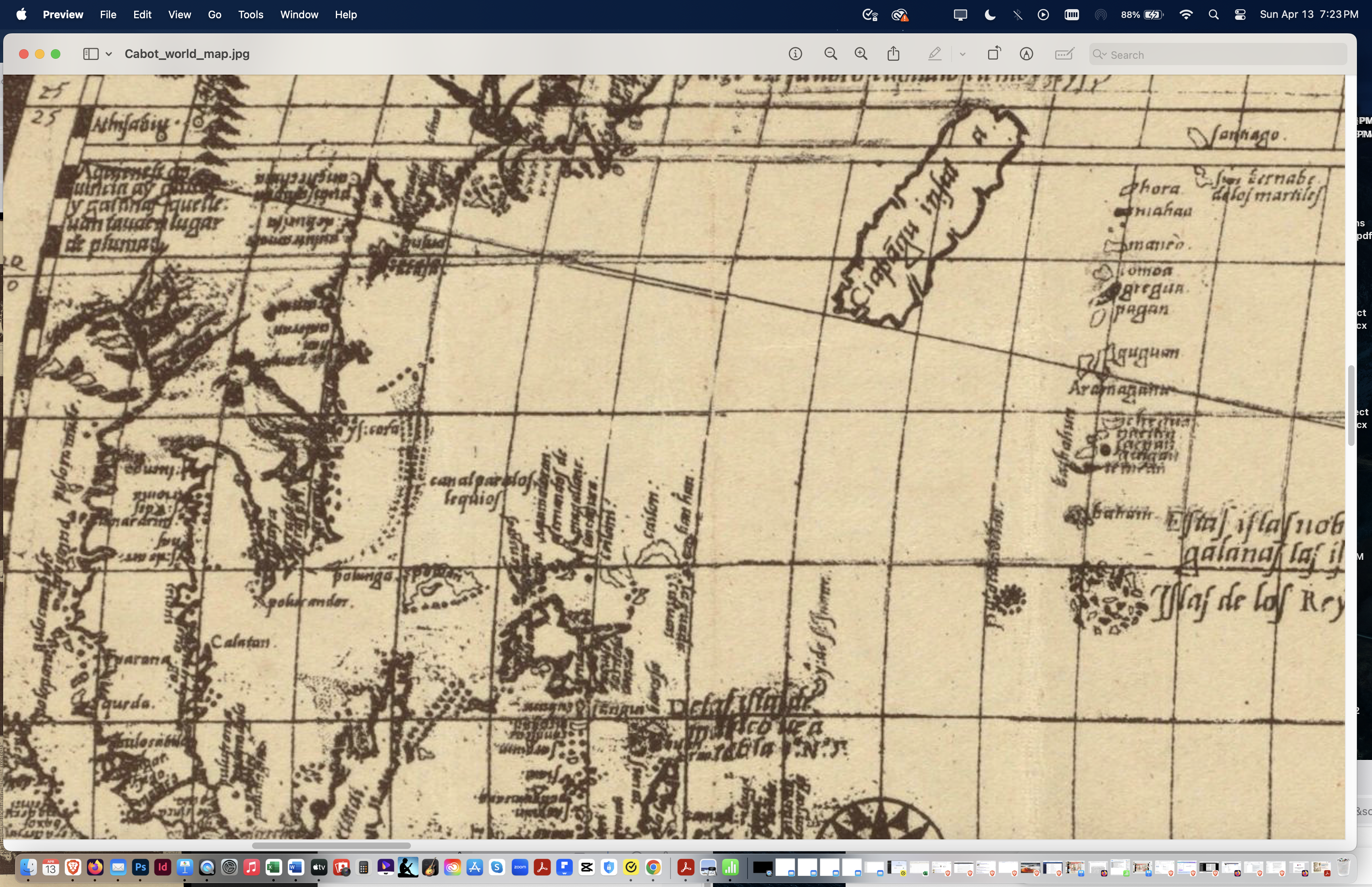
Task: Open Word from the Dock
Action: pyautogui.click(x=296, y=868)
